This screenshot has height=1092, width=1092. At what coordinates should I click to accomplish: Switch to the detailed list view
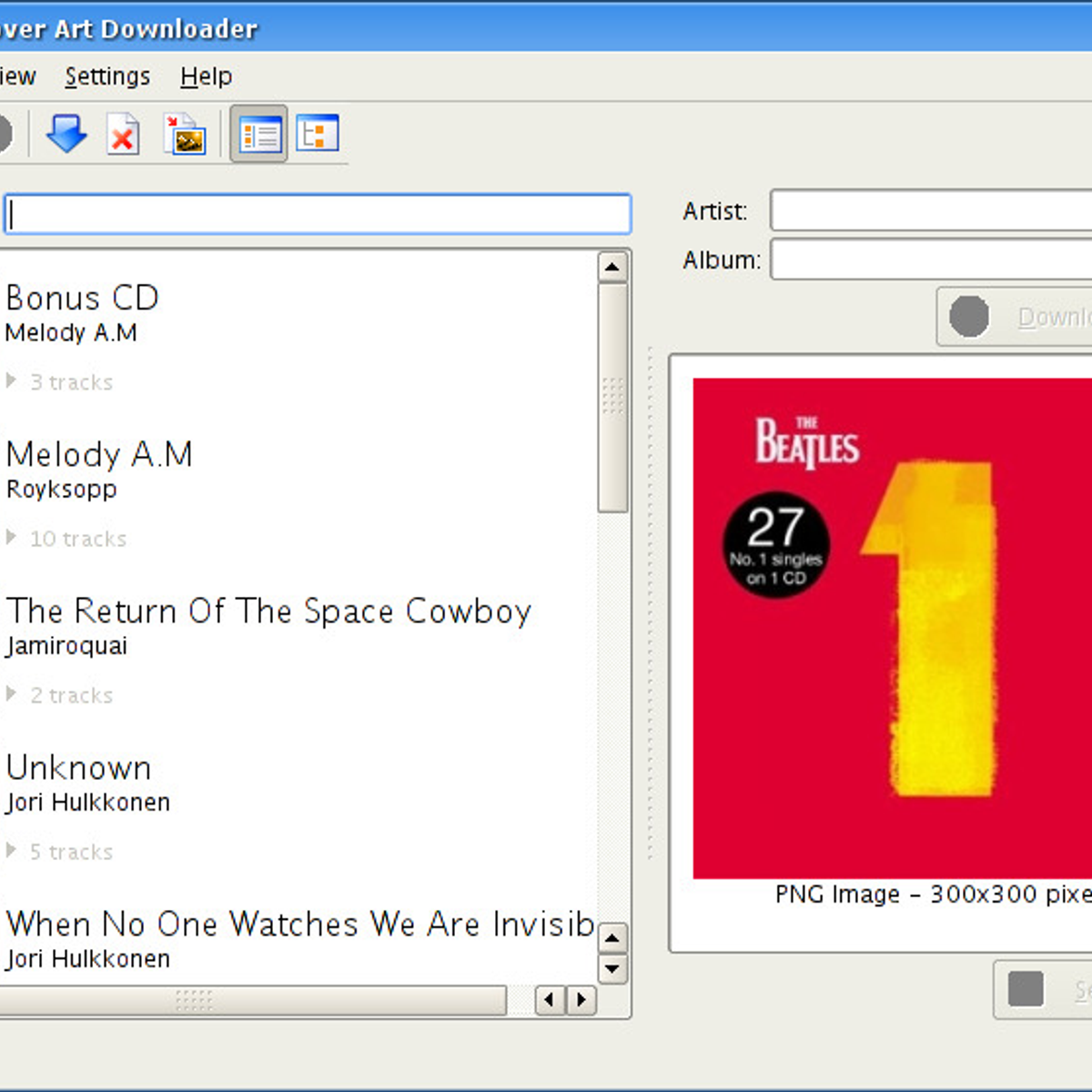click(x=259, y=135)
